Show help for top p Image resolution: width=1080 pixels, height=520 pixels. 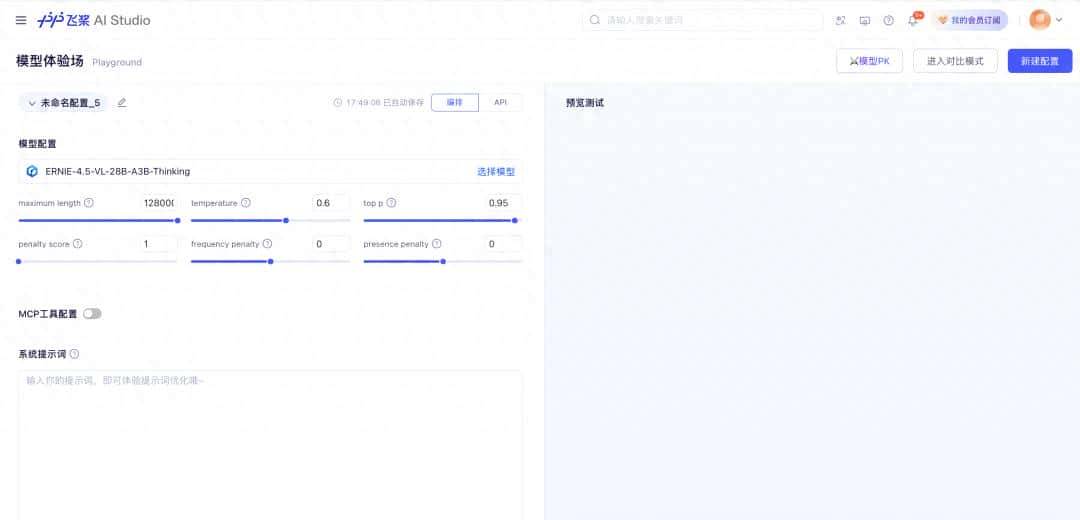(391, 203)
